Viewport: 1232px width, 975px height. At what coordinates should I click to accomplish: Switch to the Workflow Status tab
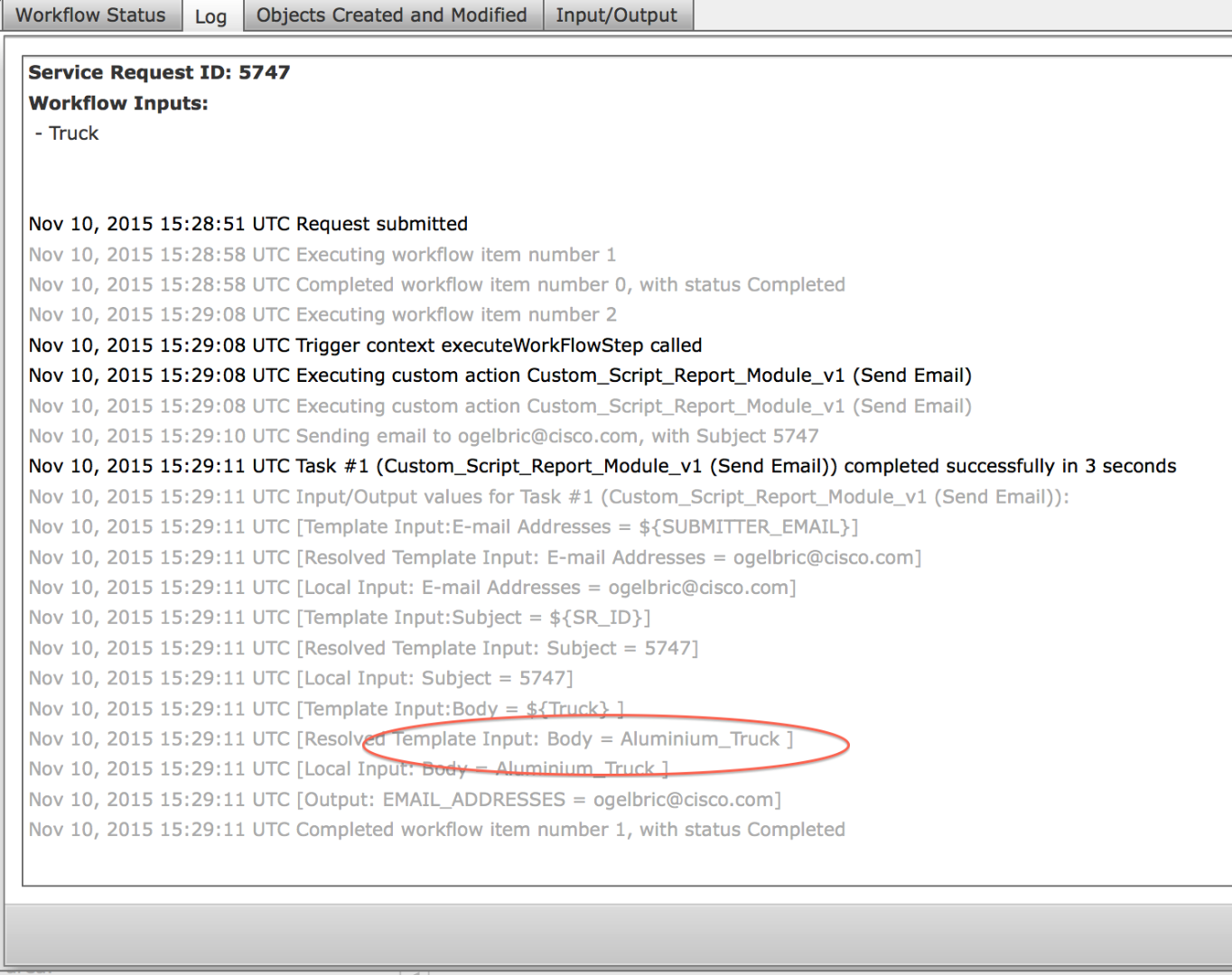pyautogui.click(x=90, y=15)
